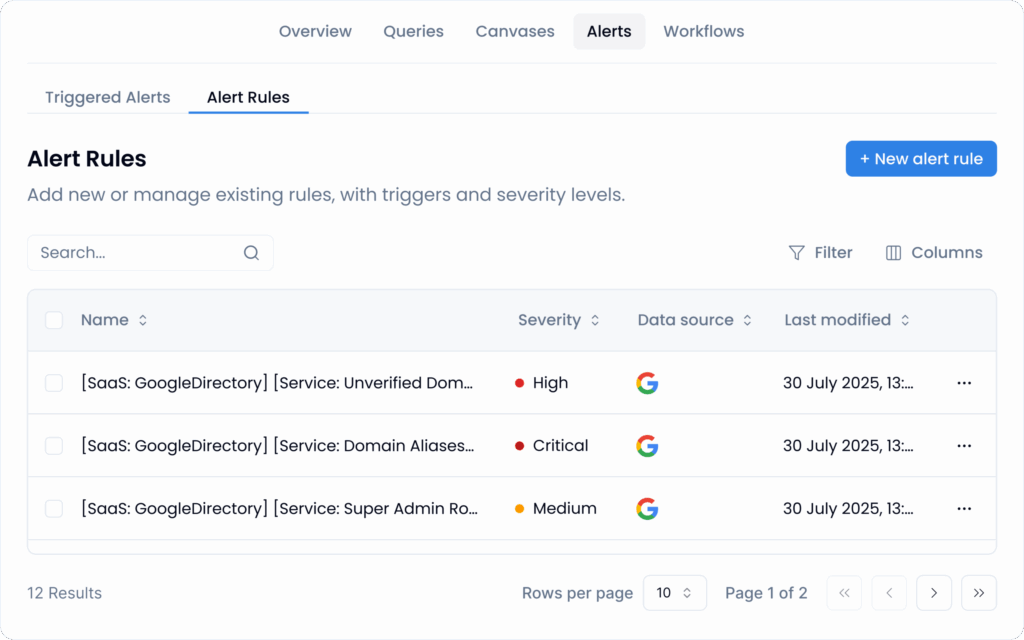Select all alert rules via the header checkbox

point(54,320)
